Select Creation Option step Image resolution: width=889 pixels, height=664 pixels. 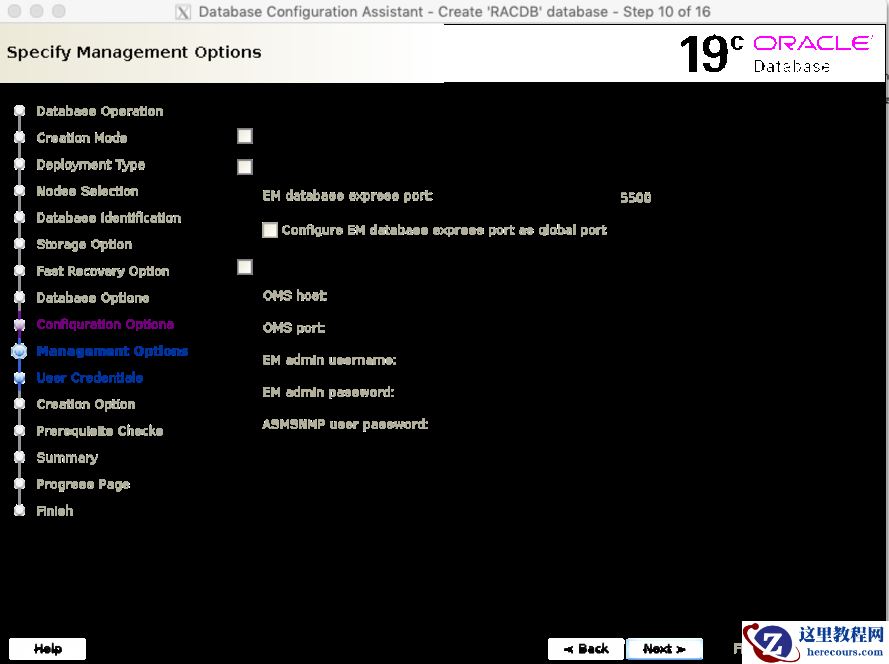(86, 404)
